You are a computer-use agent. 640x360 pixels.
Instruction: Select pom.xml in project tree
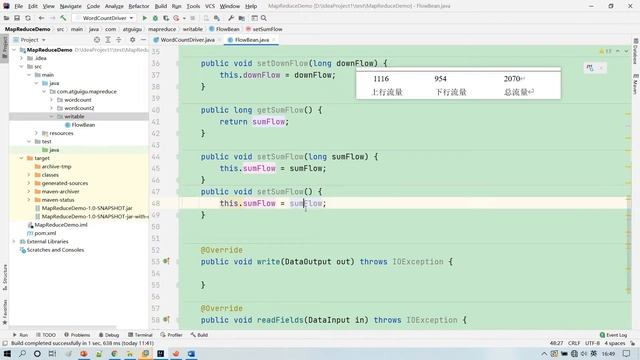pyautogui.click(x=45, y=233)
